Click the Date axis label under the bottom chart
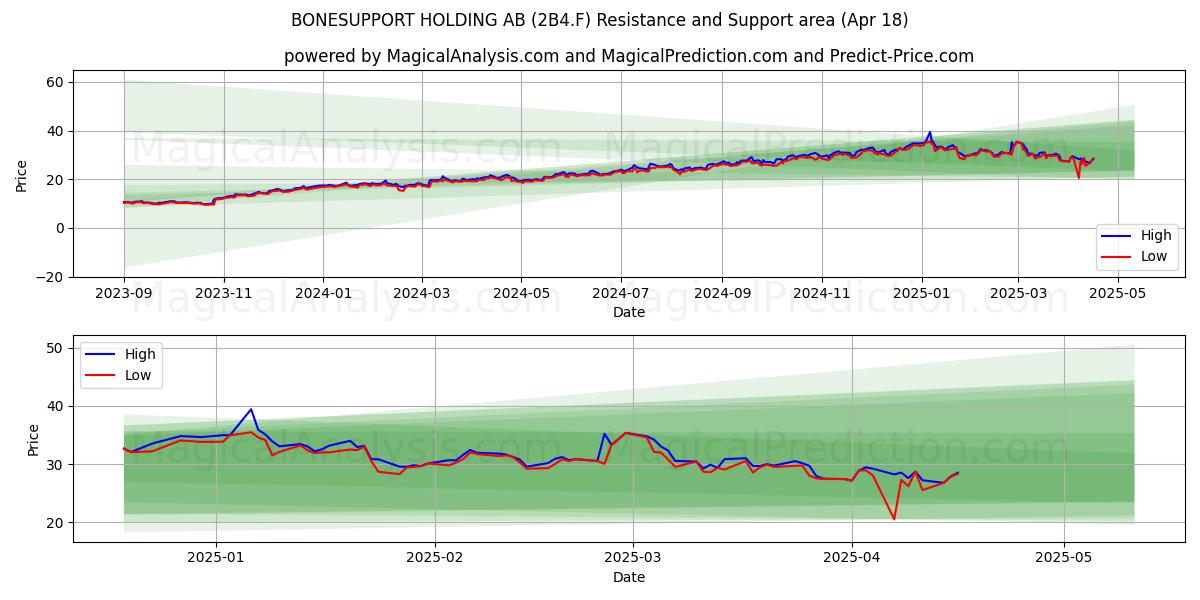 pyautogui.click(x=629, y=577)
